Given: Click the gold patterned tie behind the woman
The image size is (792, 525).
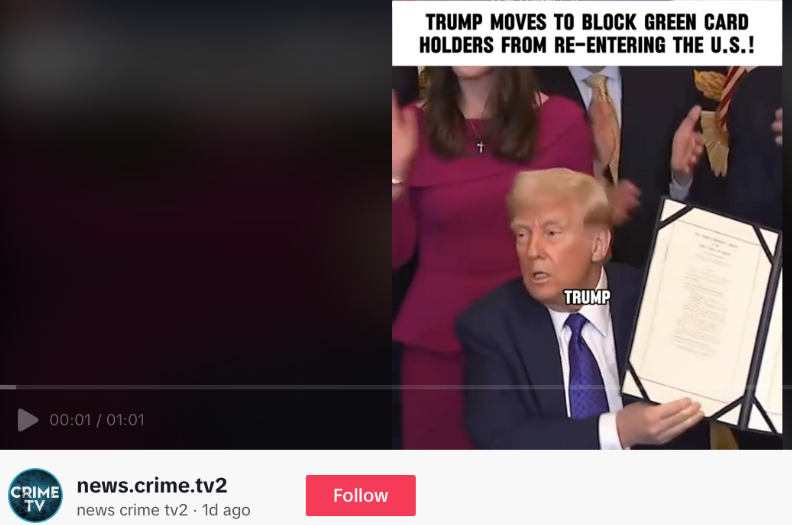Looking at the screenshot, I should [x=604, y=121].
